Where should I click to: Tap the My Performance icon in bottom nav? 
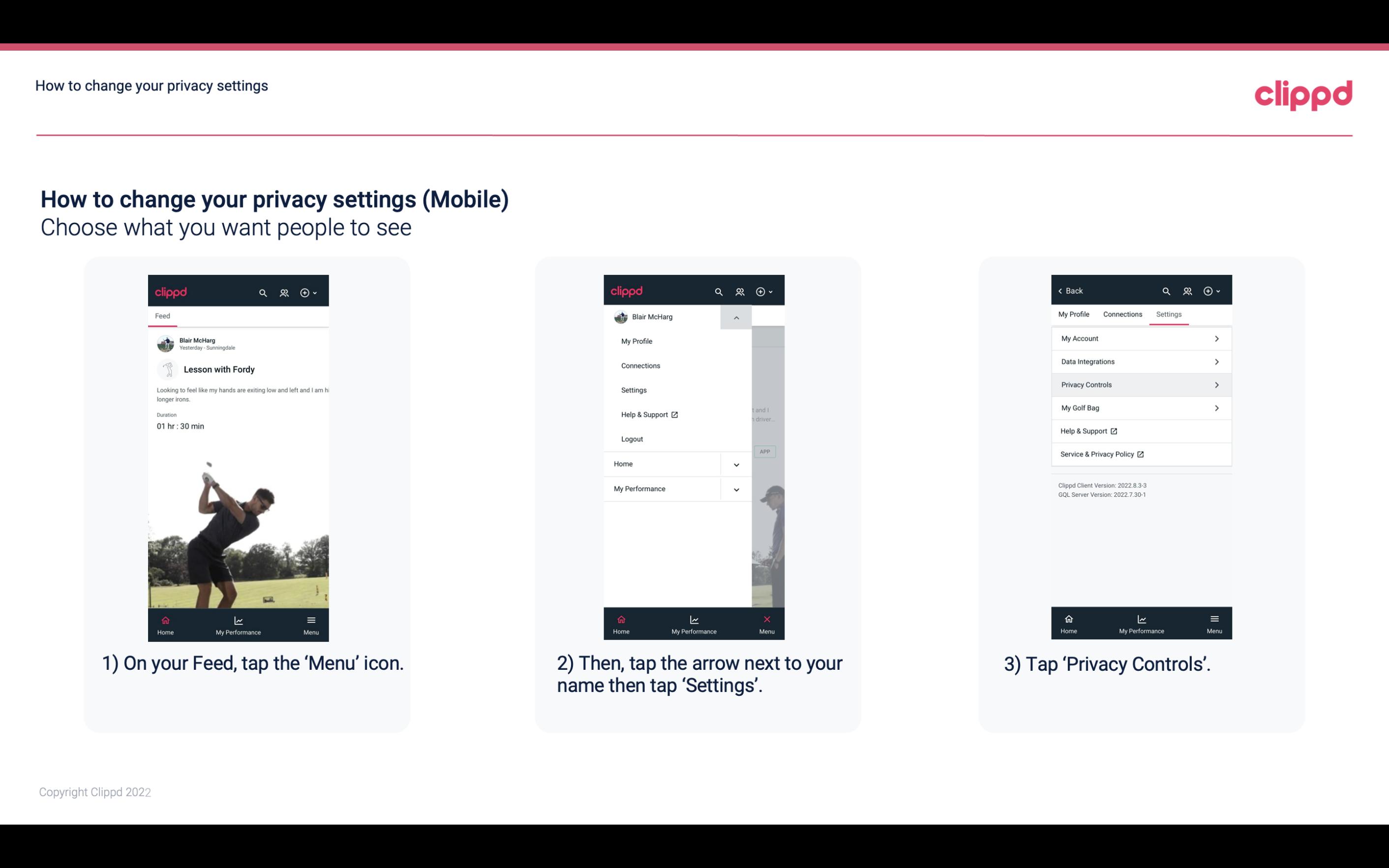coord(239,623)
